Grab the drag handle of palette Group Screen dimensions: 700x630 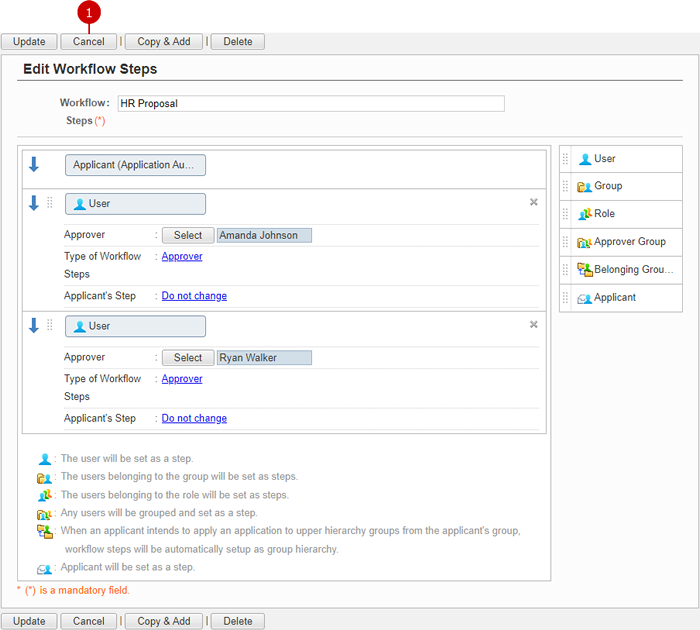[565, 186]
